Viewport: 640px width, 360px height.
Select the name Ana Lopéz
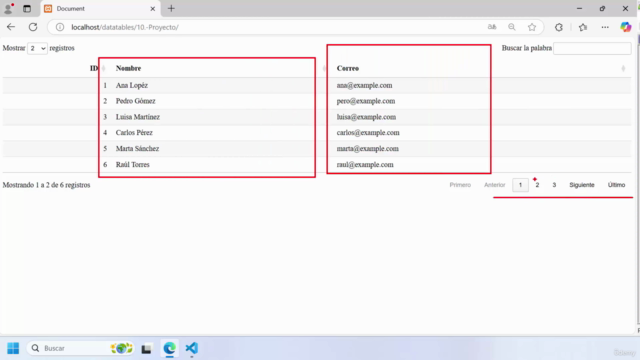click(x=131, y=85)
